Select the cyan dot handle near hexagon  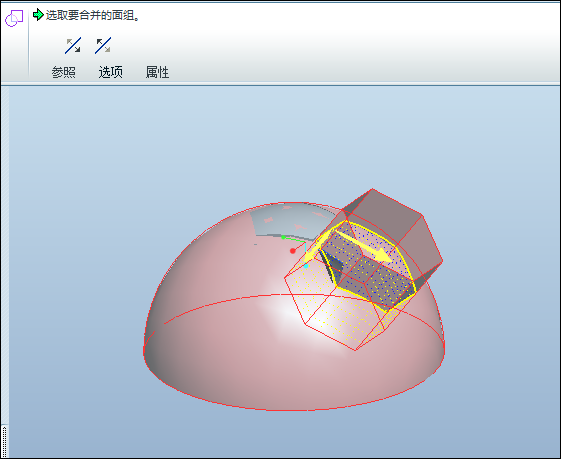[x=306, y=266]
